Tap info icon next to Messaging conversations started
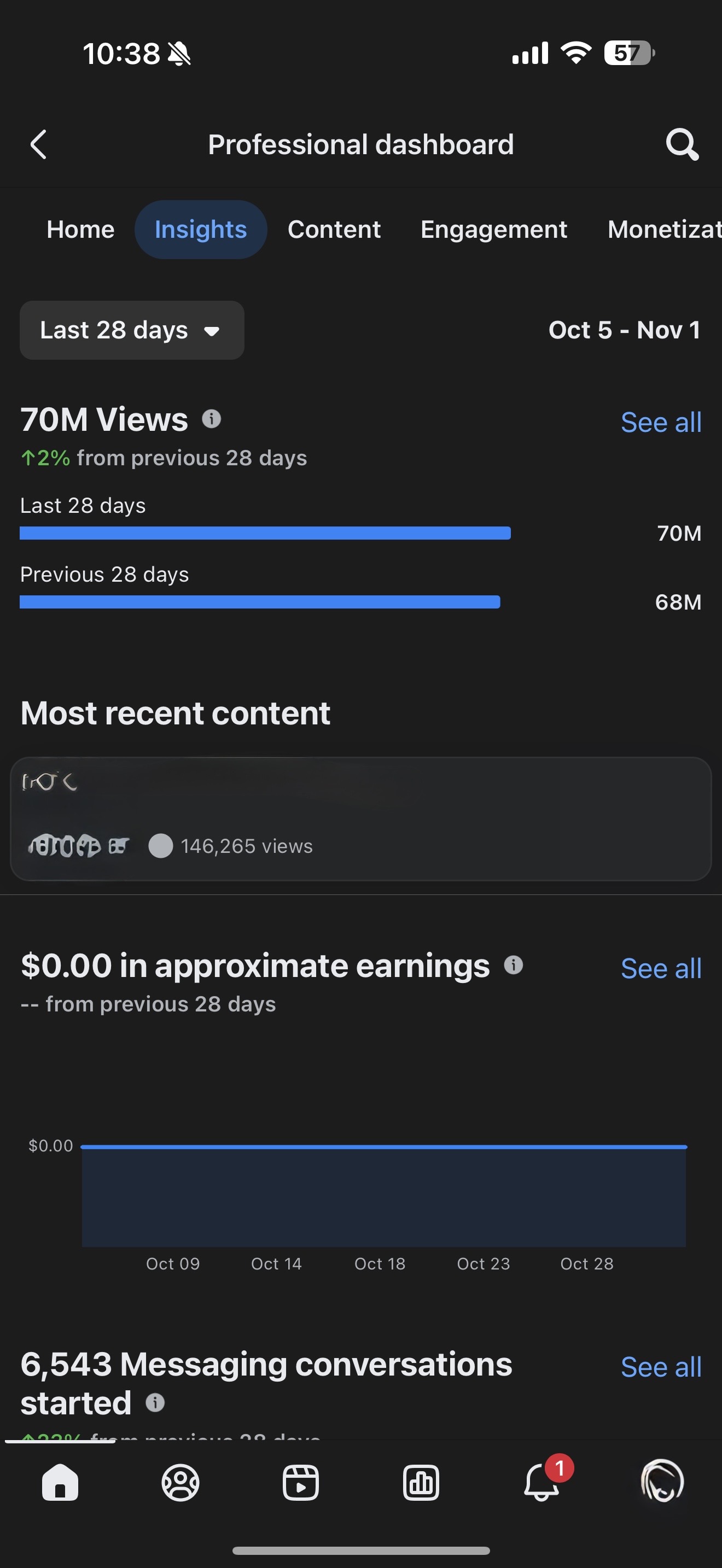This screenshot has width=722, height=1568. [x=155, y=1402]
